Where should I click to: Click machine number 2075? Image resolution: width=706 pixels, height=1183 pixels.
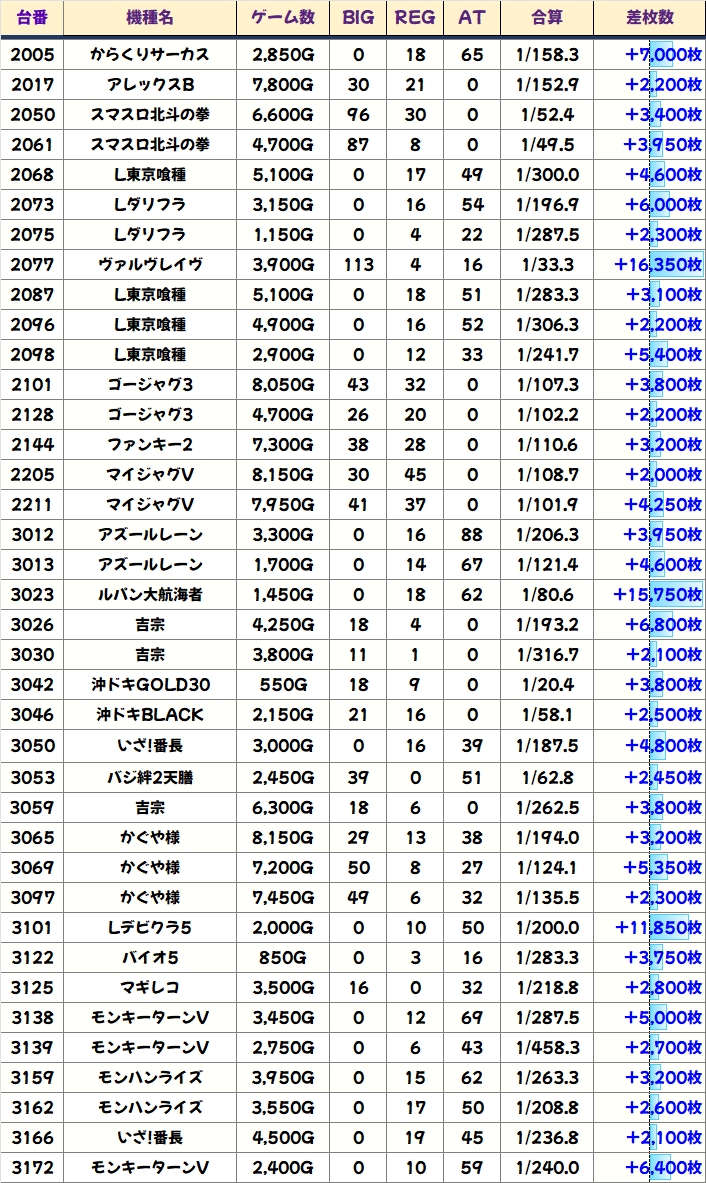pos(32,235)
